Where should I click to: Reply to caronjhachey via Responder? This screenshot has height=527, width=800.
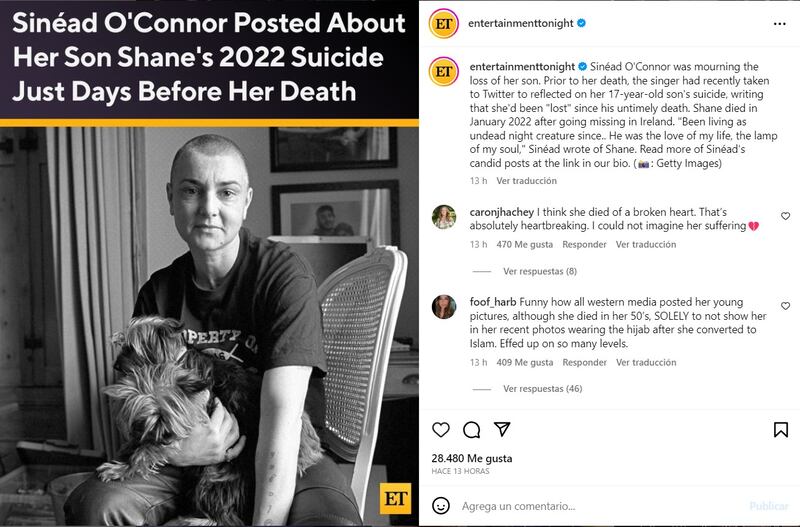(x=584, y=244)
